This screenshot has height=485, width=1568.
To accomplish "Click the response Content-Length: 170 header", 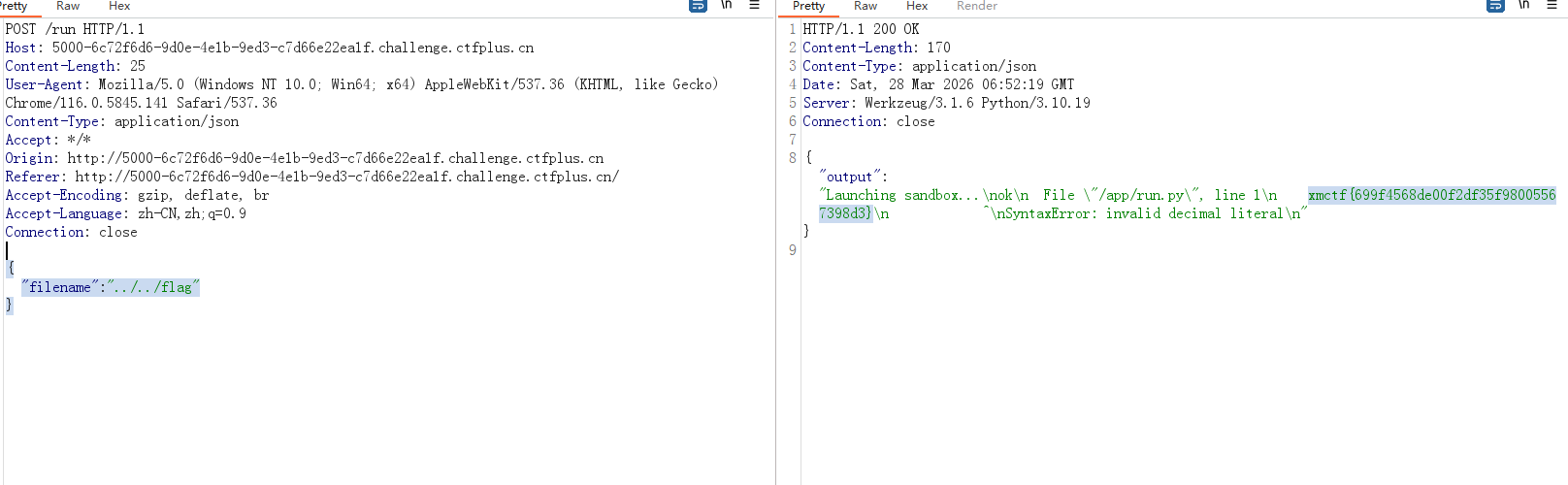I will [877, 48].
